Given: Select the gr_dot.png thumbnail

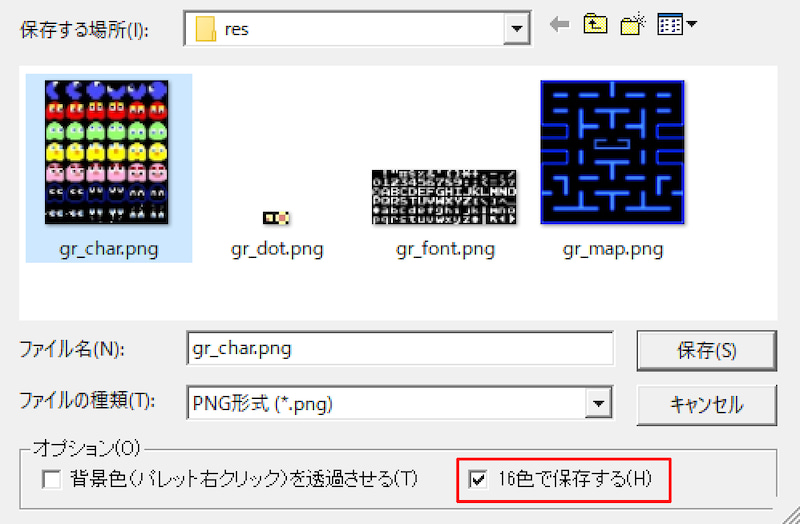Looking at the screenshot, I should [276, 218].
